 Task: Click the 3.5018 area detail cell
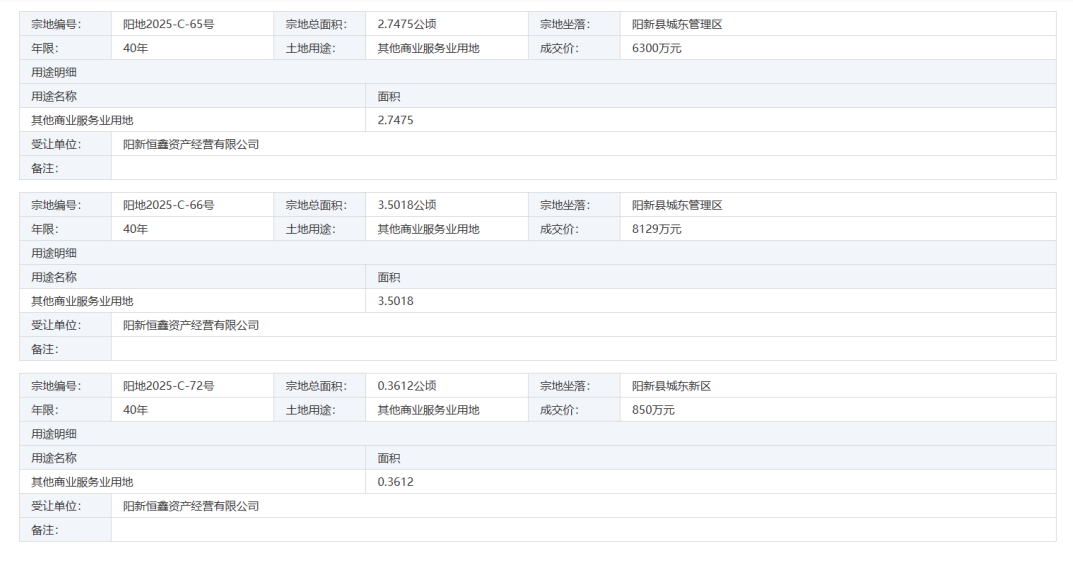pyautogui.click(x=395, y=301)
